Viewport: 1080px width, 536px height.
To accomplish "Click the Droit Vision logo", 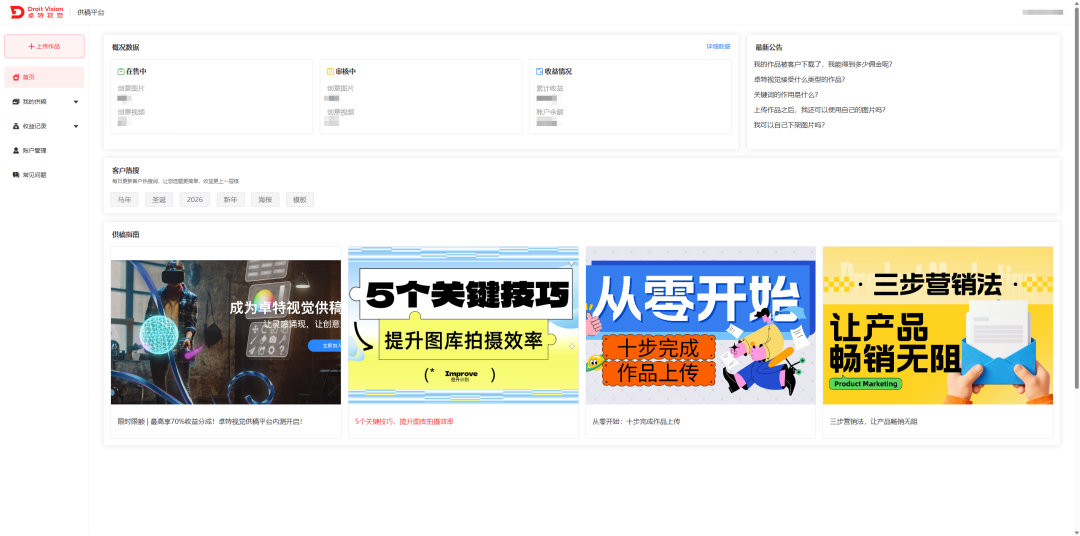I will (37, 12).
